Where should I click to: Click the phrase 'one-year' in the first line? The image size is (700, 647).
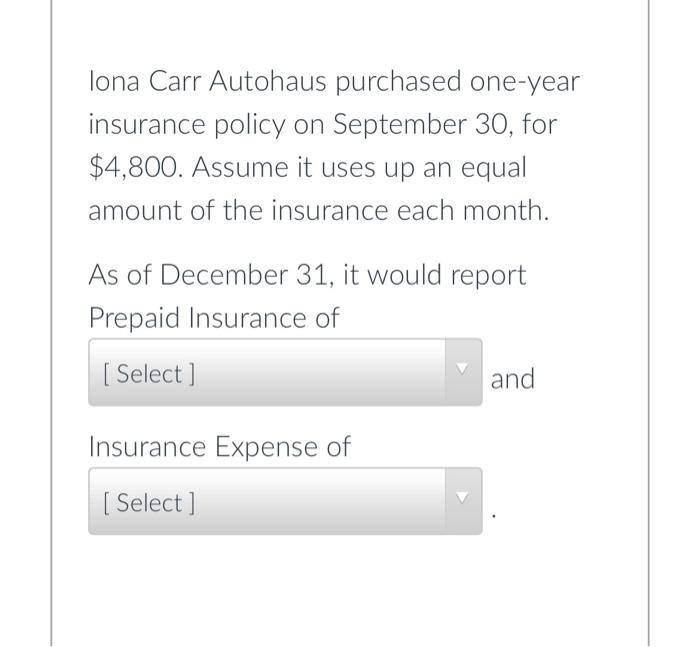pyautogui.click(x=524, y=83)
